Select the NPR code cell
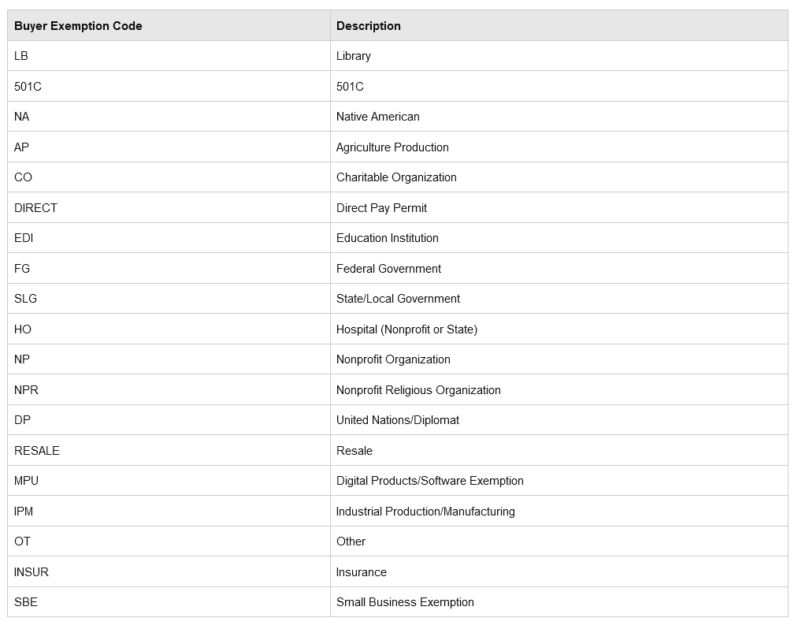The height and width of the screenshot is (629, 798). (x=25, y=389)
